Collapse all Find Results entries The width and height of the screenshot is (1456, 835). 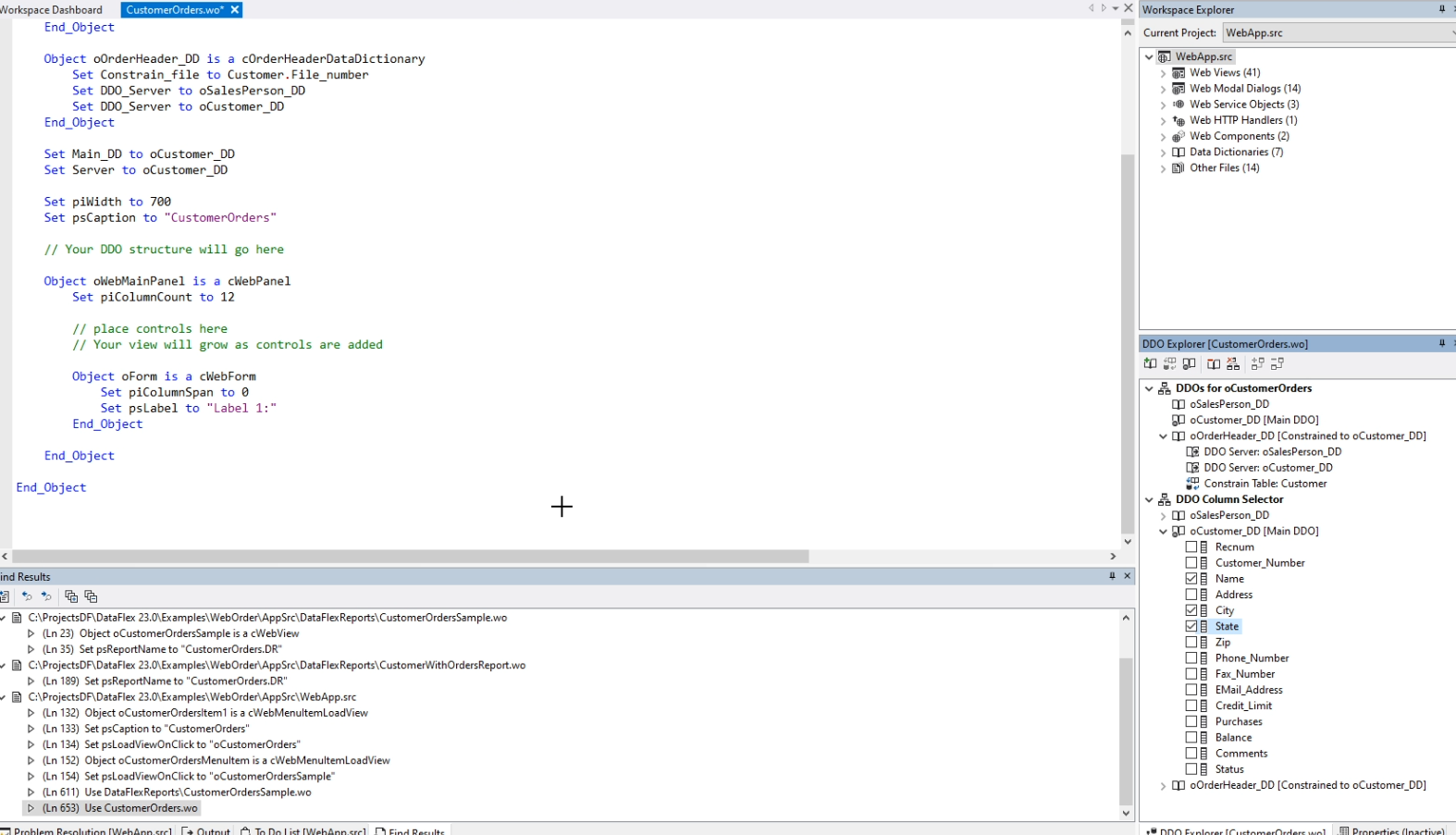pos(91,596)
